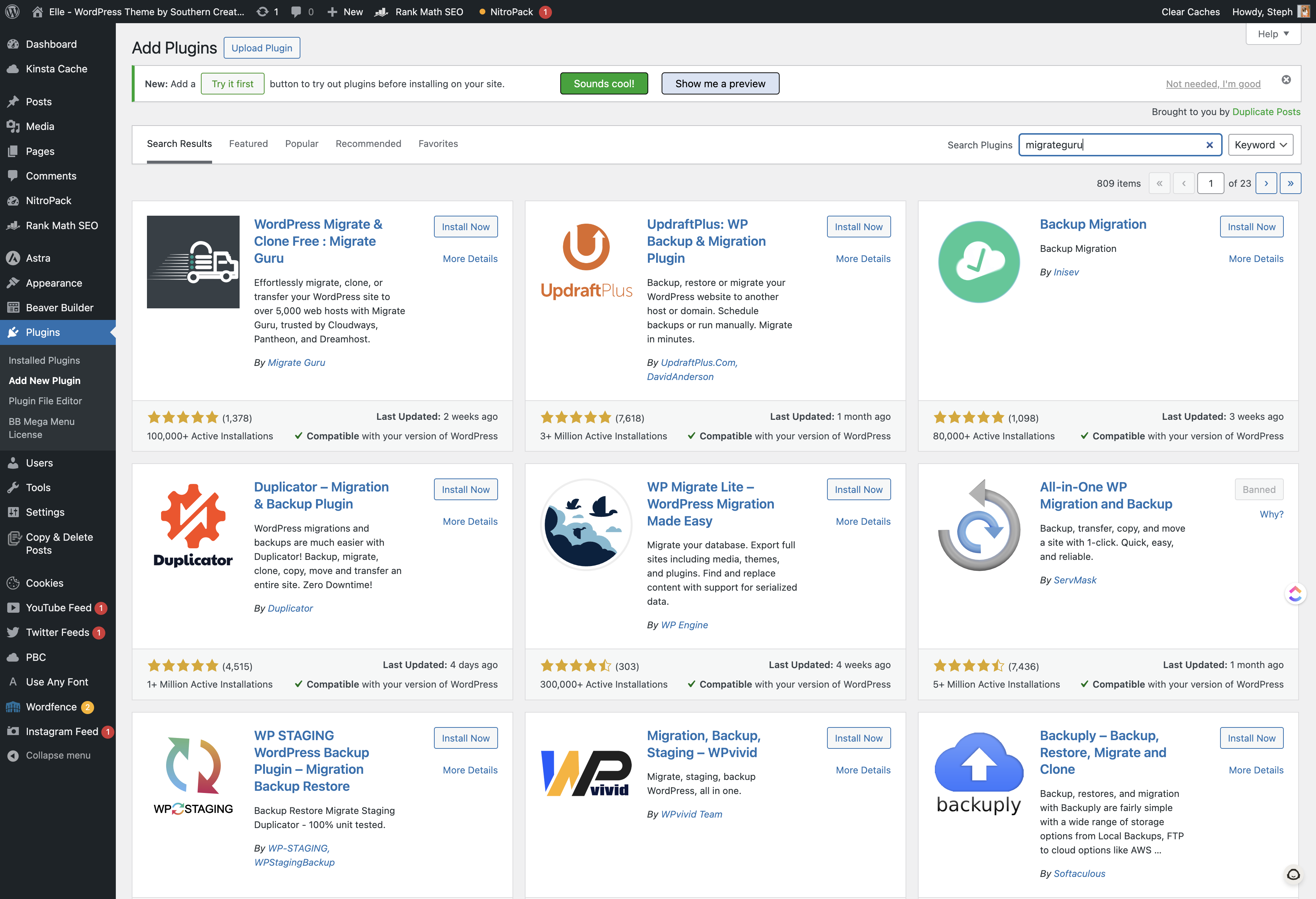Click the Backuply cloud upload icon
Viewport: 1316px width, 899px height.
tap(979, 773)
